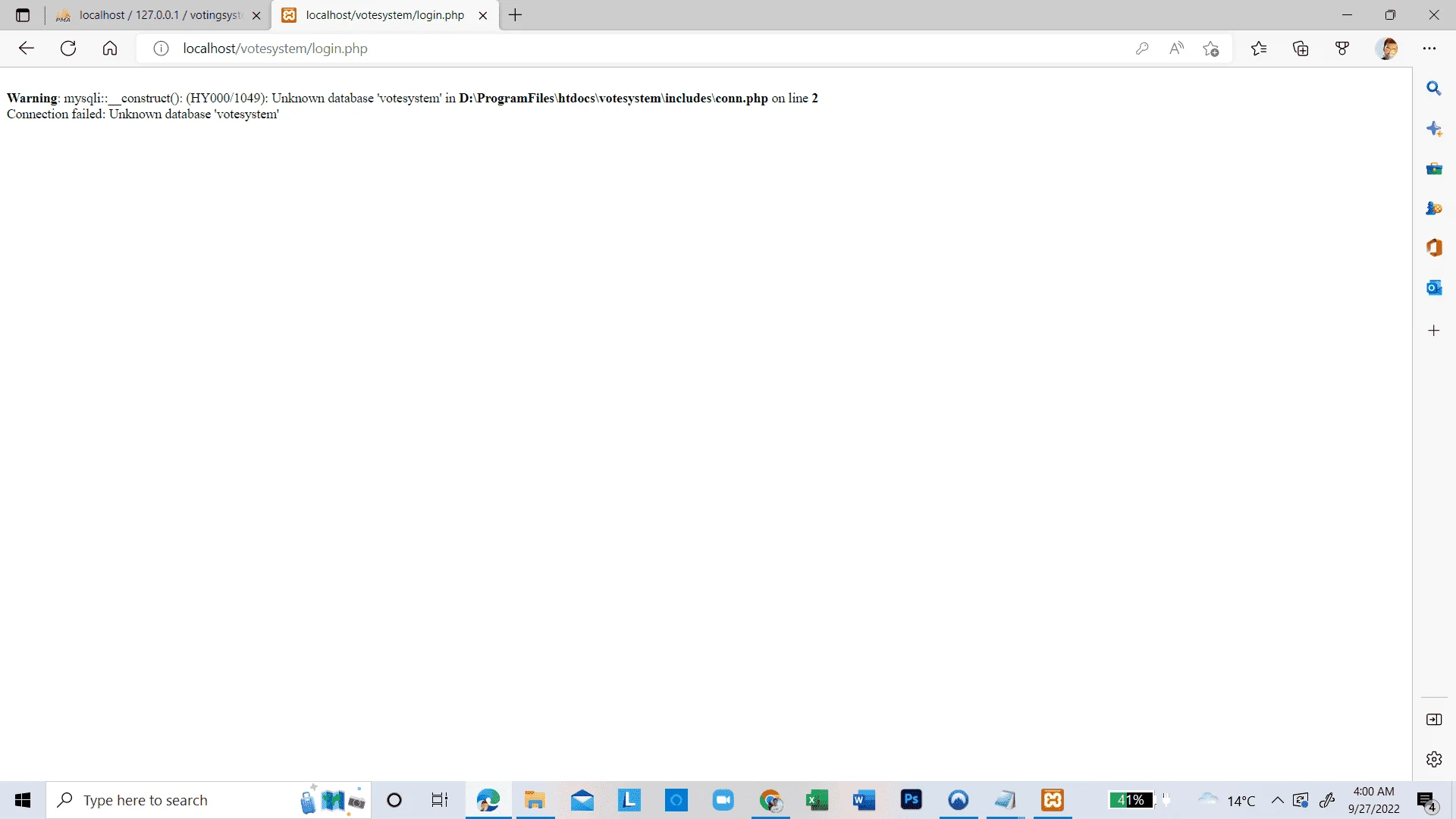This screenshot has width=1456, height=819.
Task: Show hidden system tray icons
Action: 1278,800
